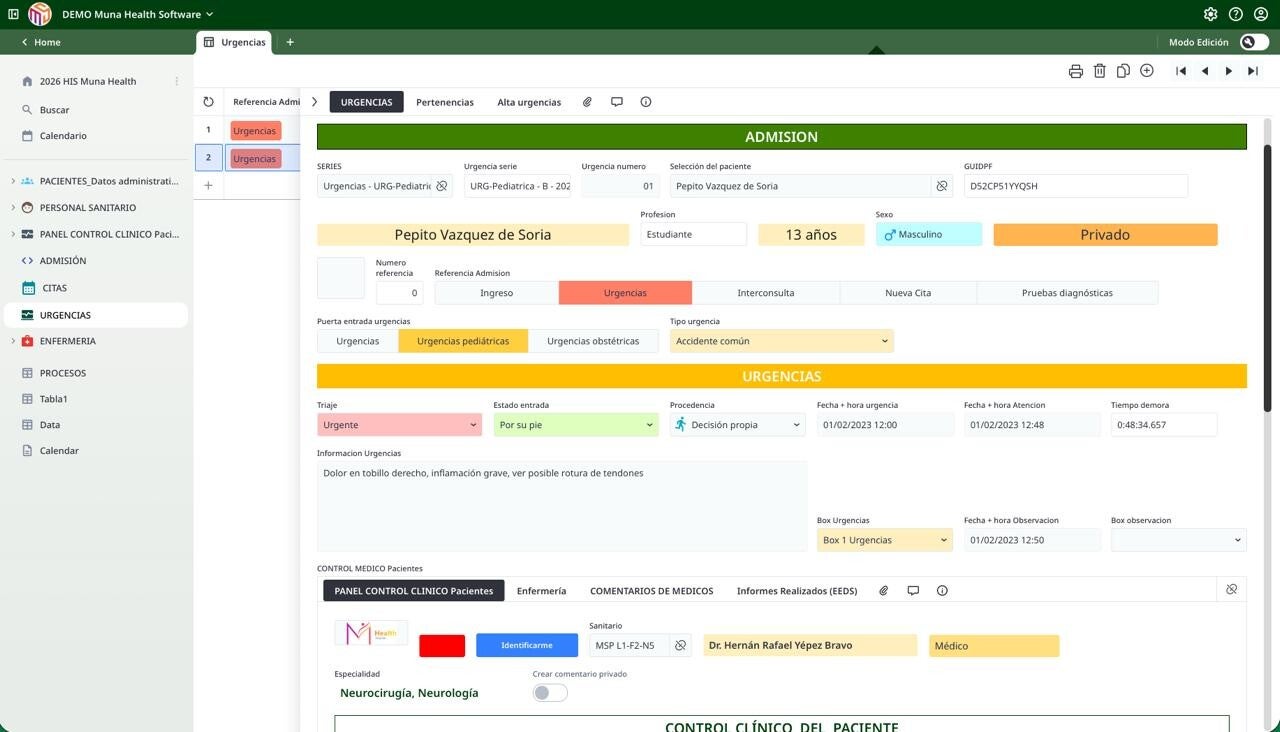The image size is (1280, 732).
Task: Switch to the Pertenencias tab
Action: click(x=445, y=102)
